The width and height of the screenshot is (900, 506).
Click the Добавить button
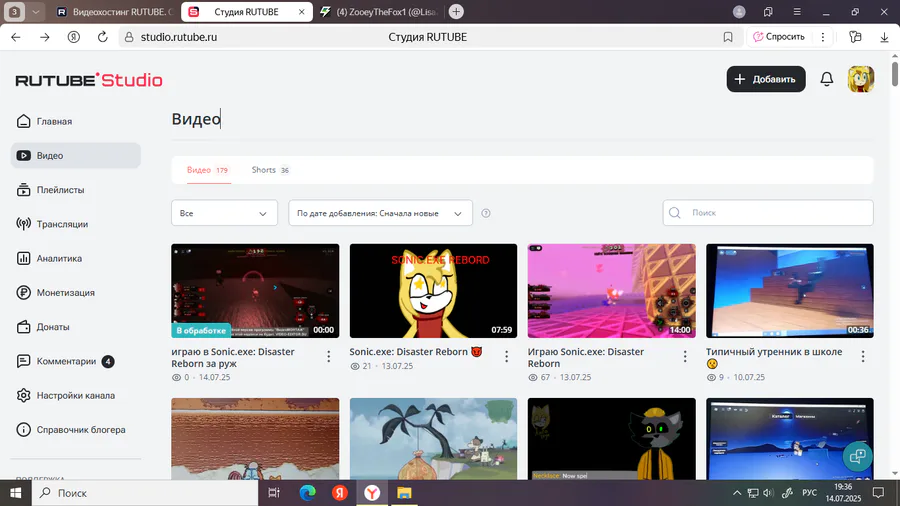click(x=766, y=79)
